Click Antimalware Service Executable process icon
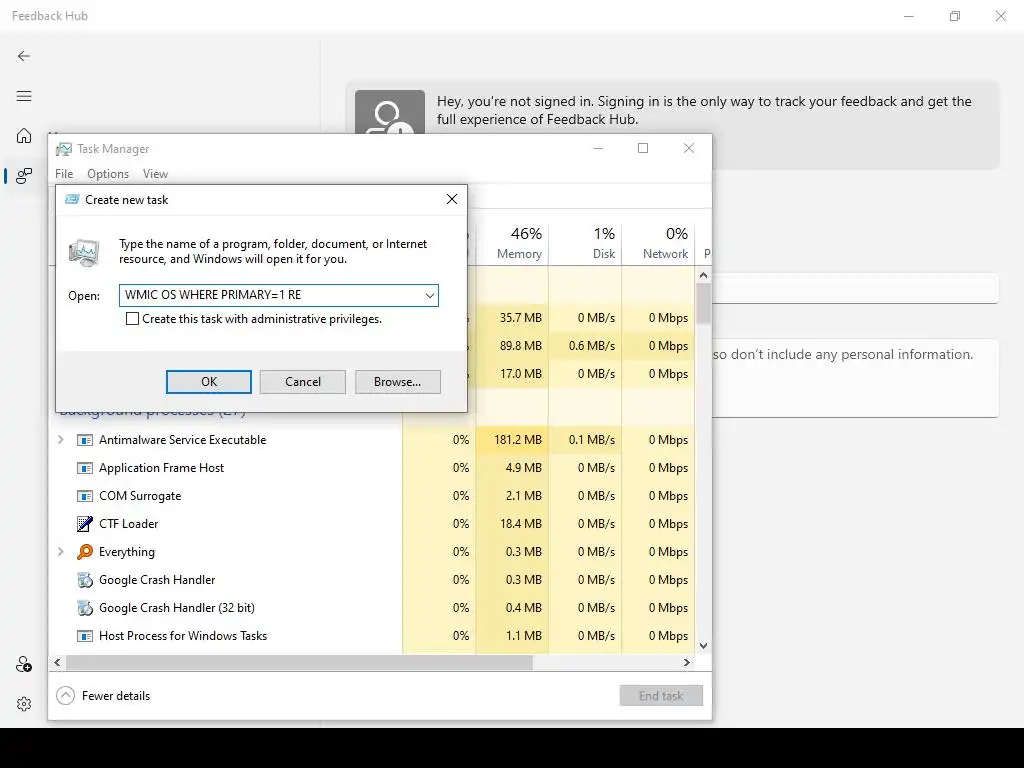Viewport: 1024px width, 768px height. tap(85, 440)
